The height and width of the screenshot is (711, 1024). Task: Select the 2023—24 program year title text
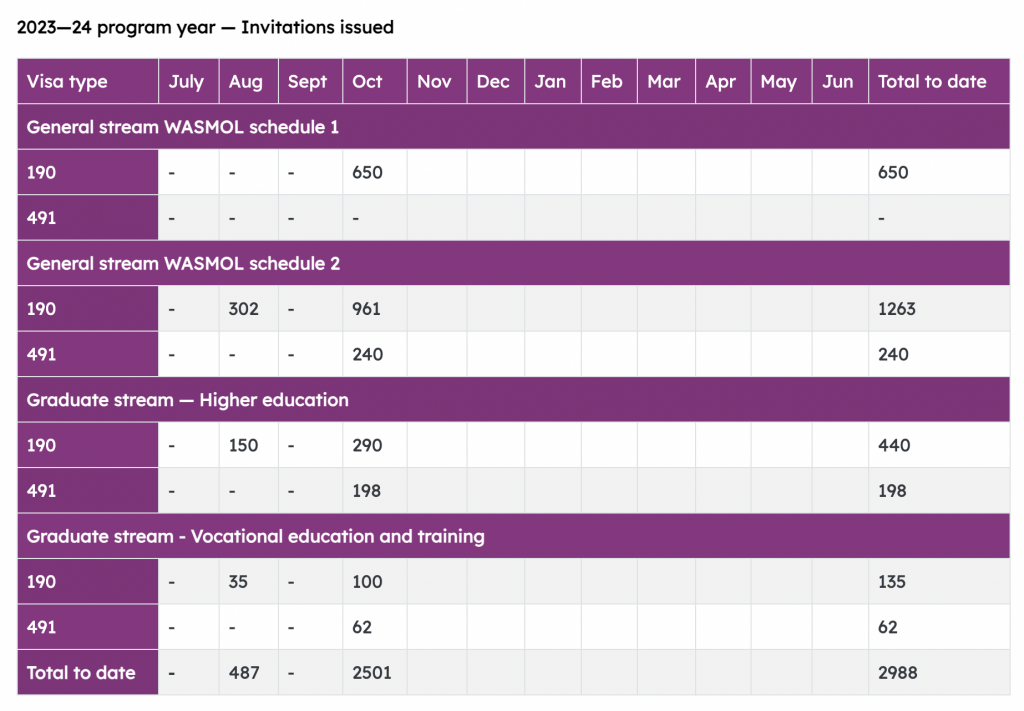[205, 28]
